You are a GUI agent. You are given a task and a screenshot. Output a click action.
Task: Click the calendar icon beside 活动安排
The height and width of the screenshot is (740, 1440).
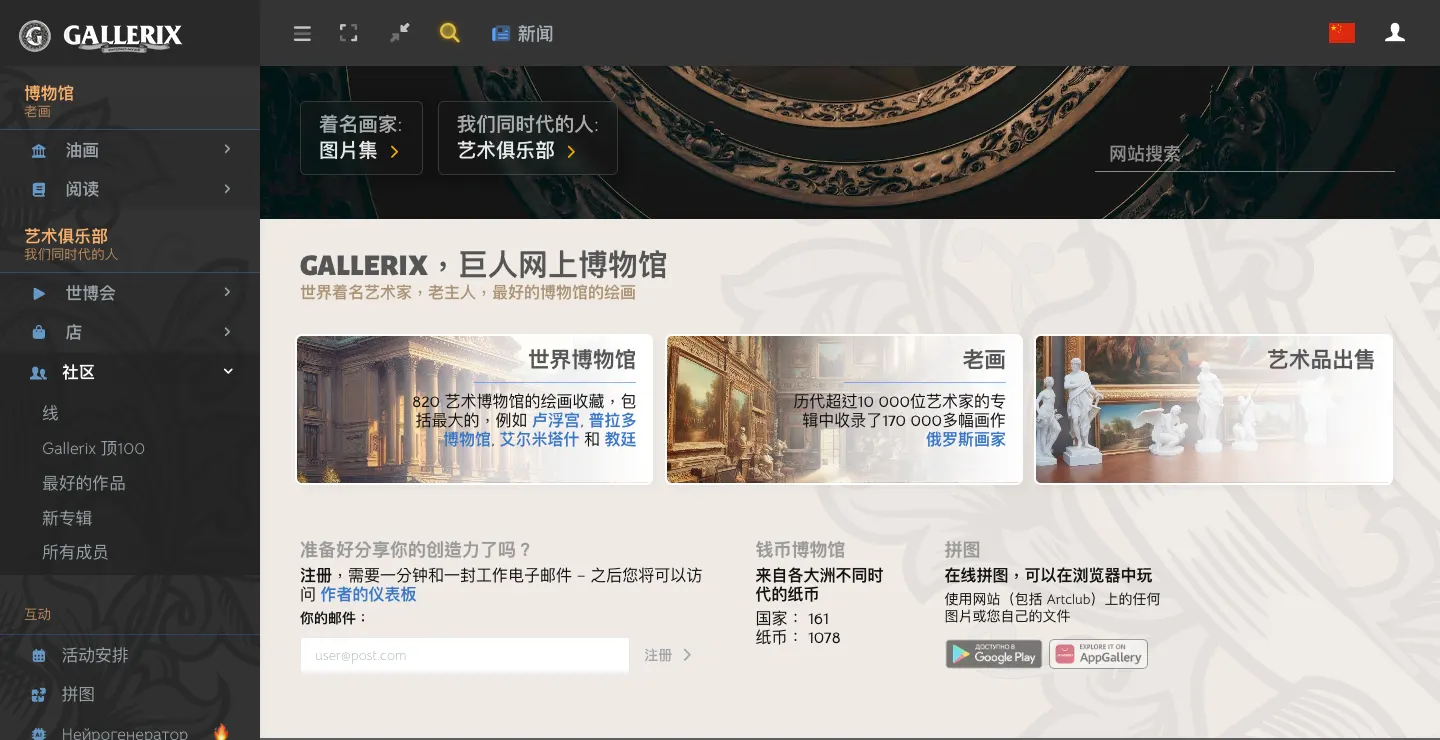tap(39, 656)
